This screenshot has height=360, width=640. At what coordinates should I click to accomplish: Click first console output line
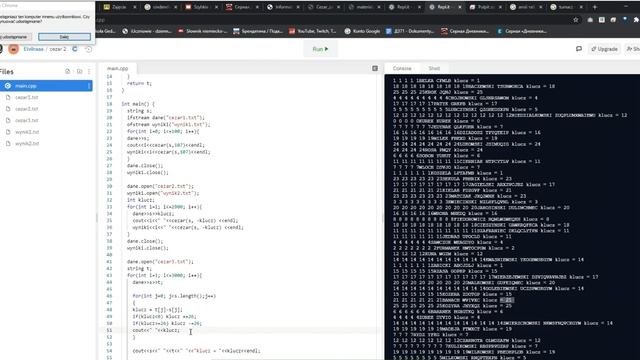point(436,80)
